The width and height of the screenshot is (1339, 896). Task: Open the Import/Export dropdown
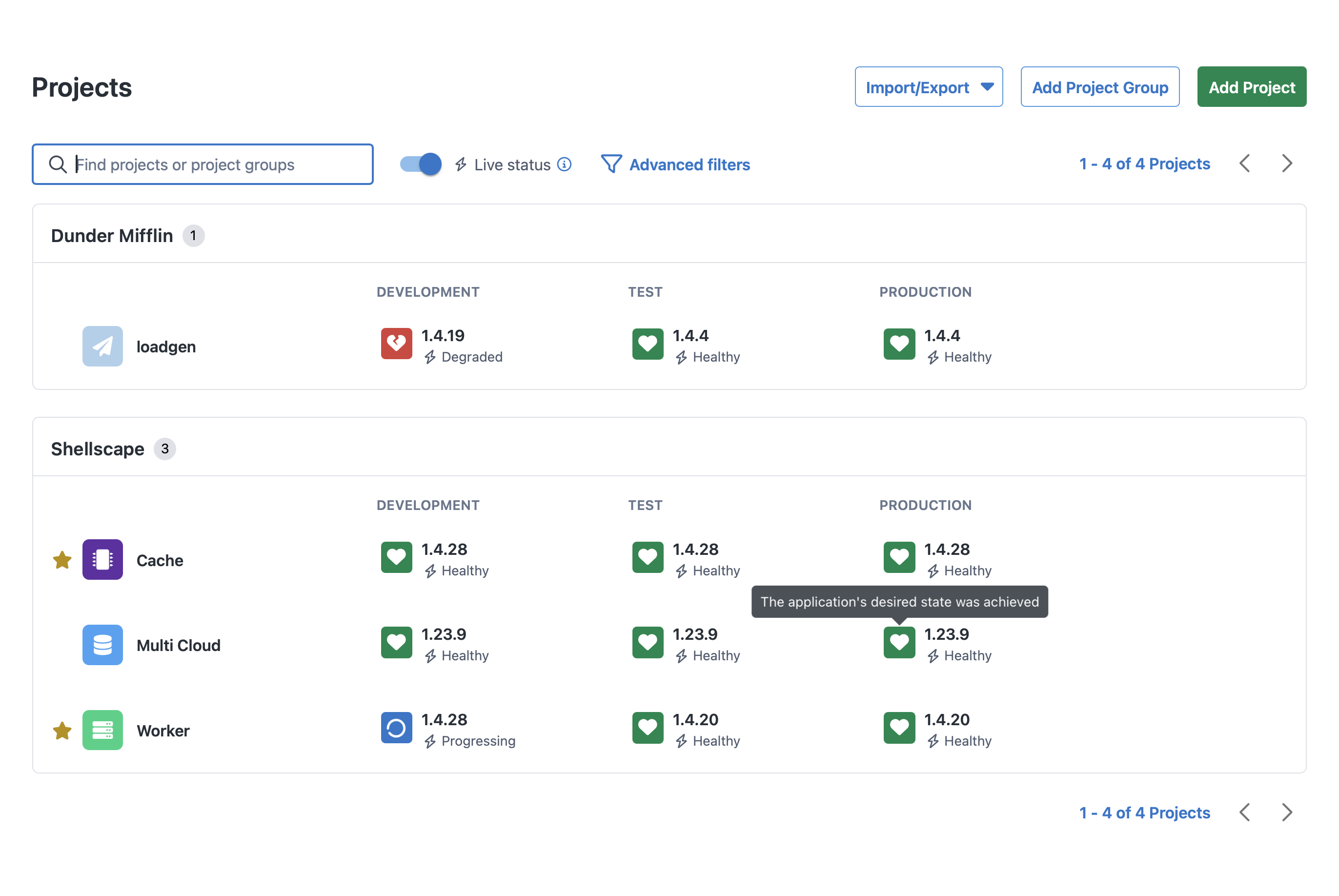point(928,87)
